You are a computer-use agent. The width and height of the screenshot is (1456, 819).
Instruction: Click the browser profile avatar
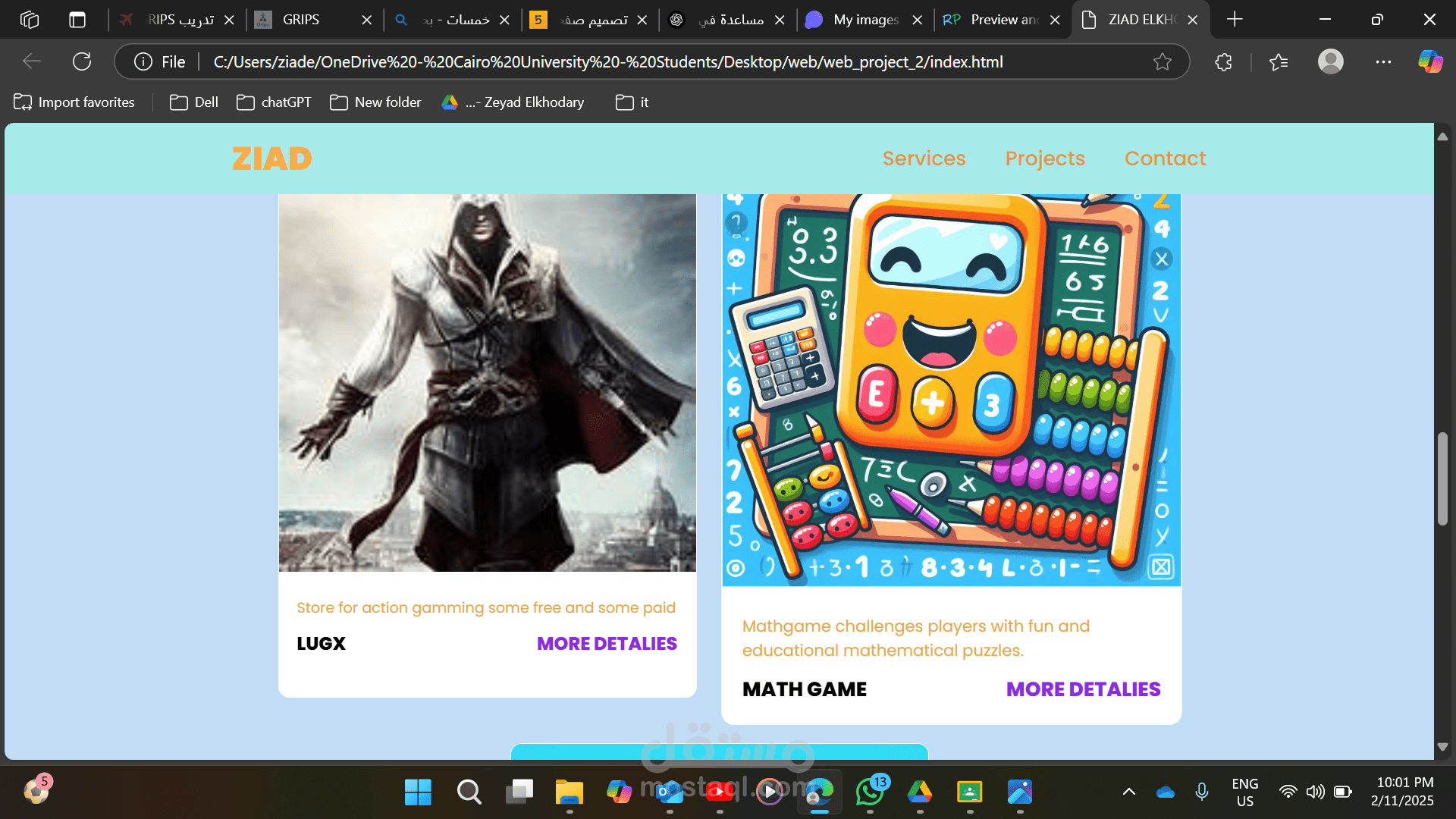coord(1330,61)
